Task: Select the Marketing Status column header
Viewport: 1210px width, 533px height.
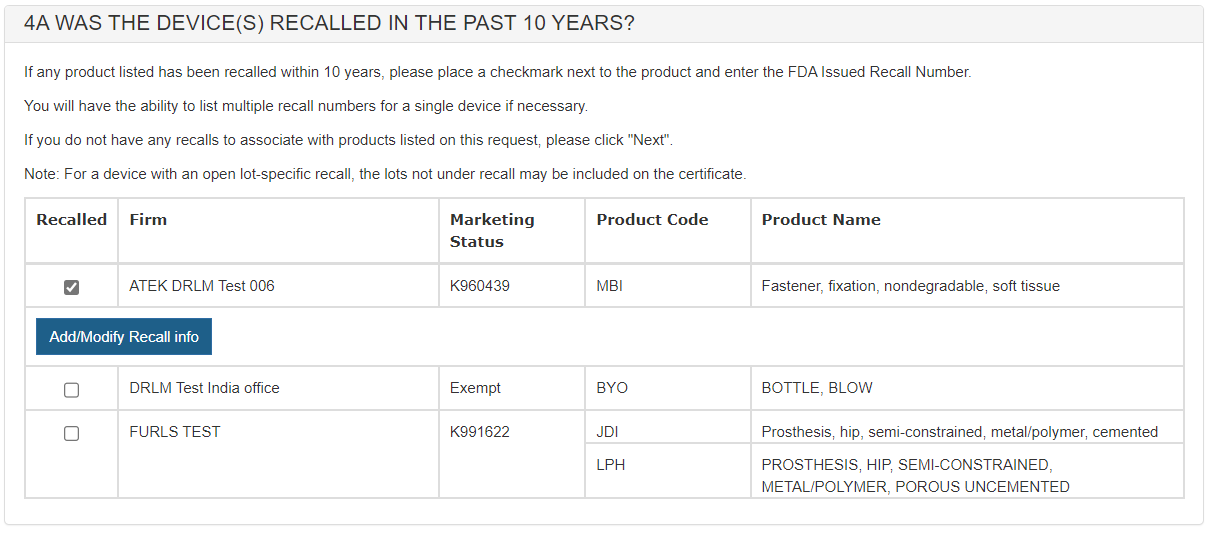Action: (492, 230)
